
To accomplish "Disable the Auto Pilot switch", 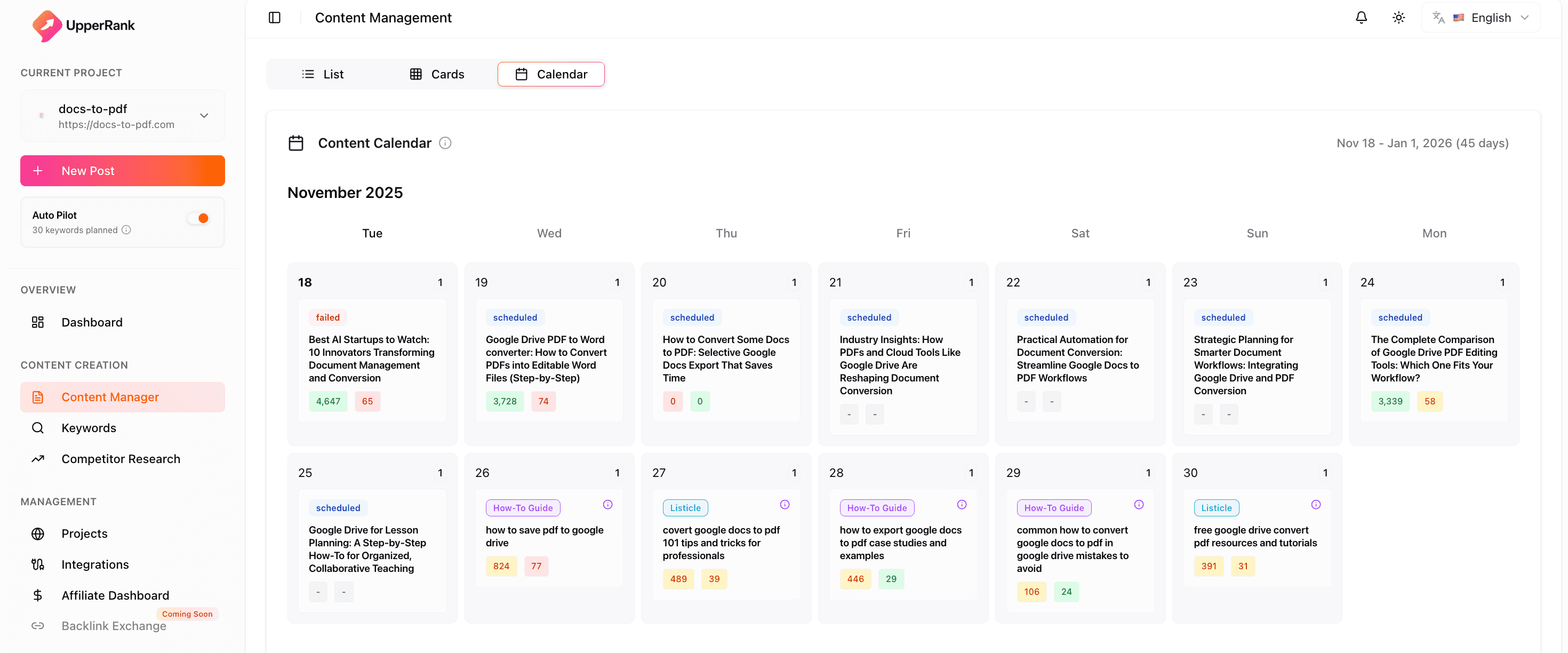I will click(x=198, y=218).
